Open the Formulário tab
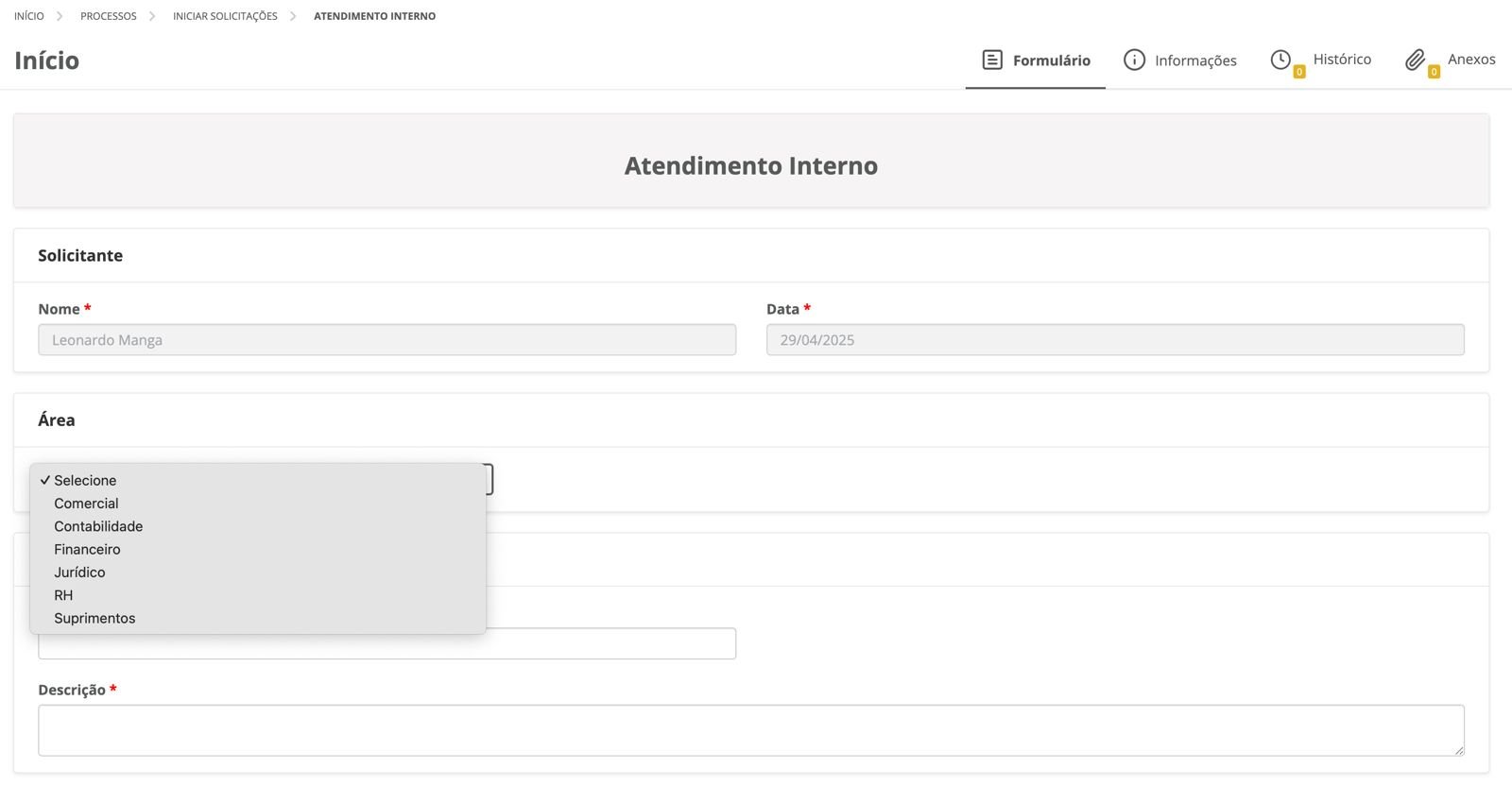Viewport: 1512px width, 786px height. pos(1036,60)
